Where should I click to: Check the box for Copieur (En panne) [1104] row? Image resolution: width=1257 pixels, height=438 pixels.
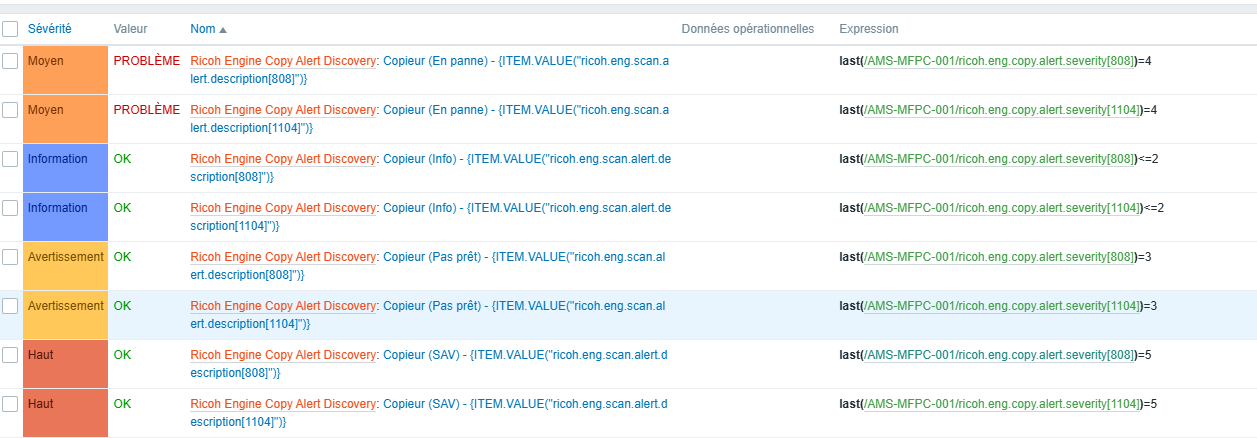(10, 110)
